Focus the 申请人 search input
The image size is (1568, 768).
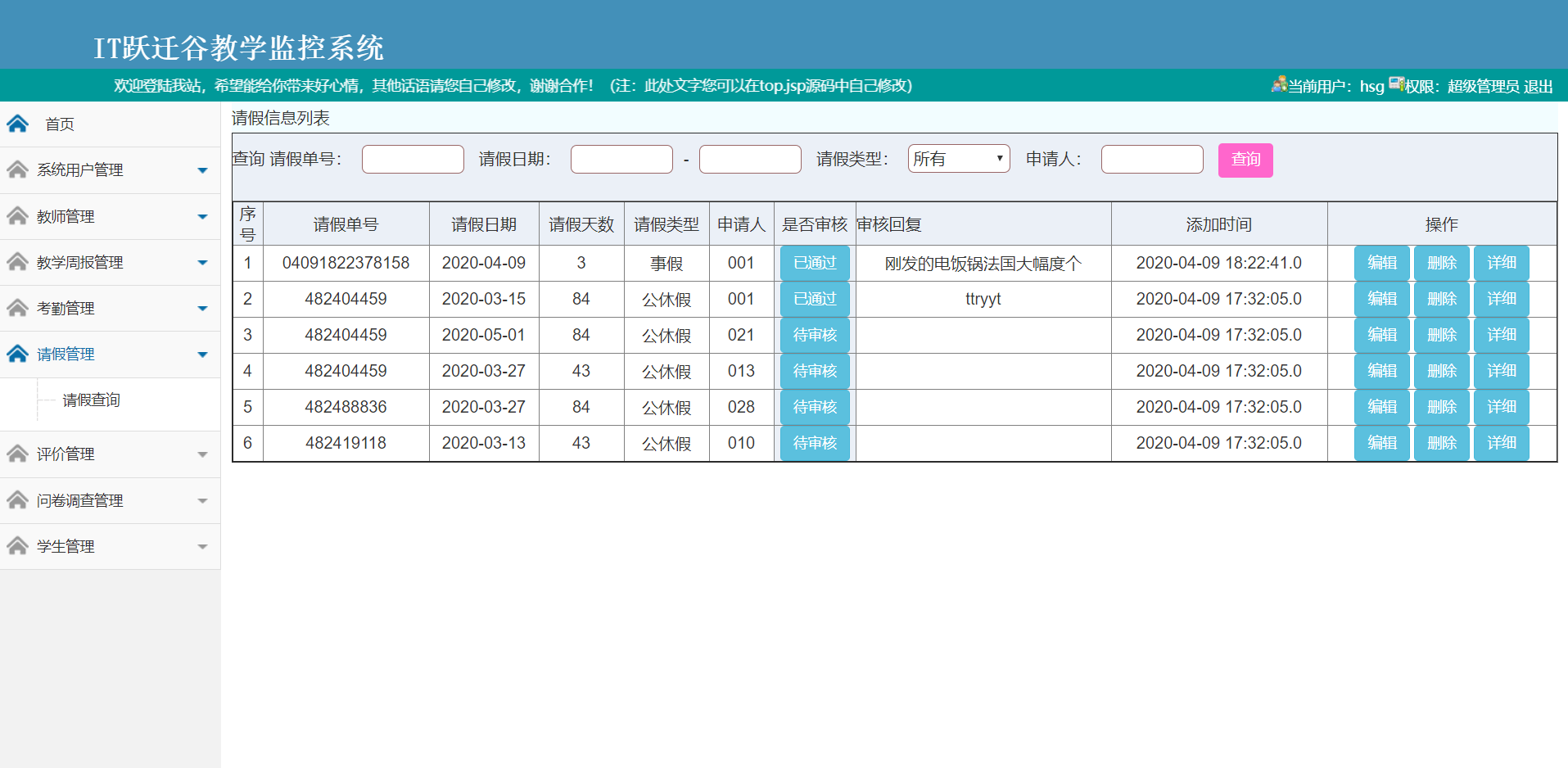point(1152,159)
